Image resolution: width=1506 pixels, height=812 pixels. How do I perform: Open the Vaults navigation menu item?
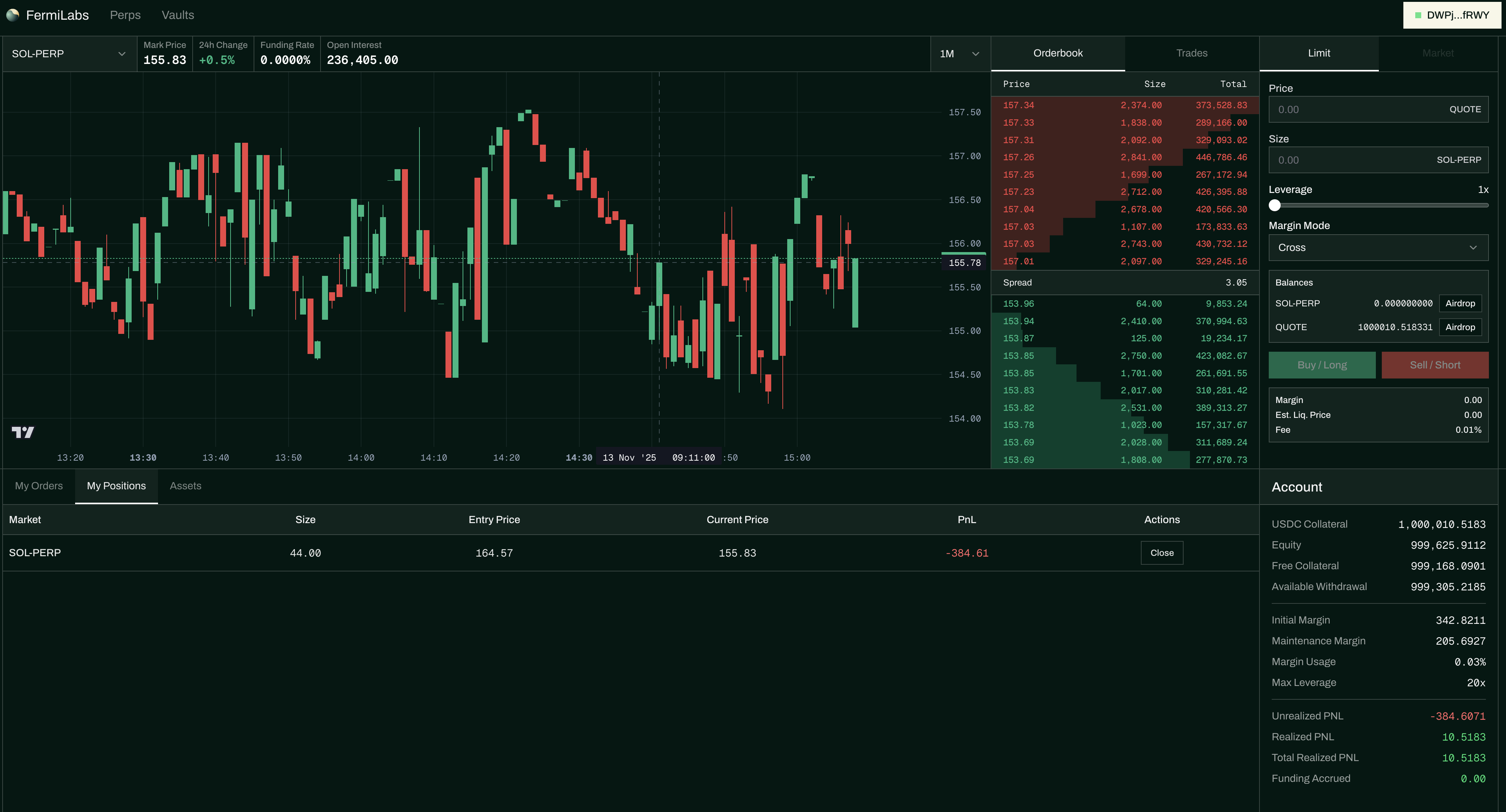[x=178, y=15]
